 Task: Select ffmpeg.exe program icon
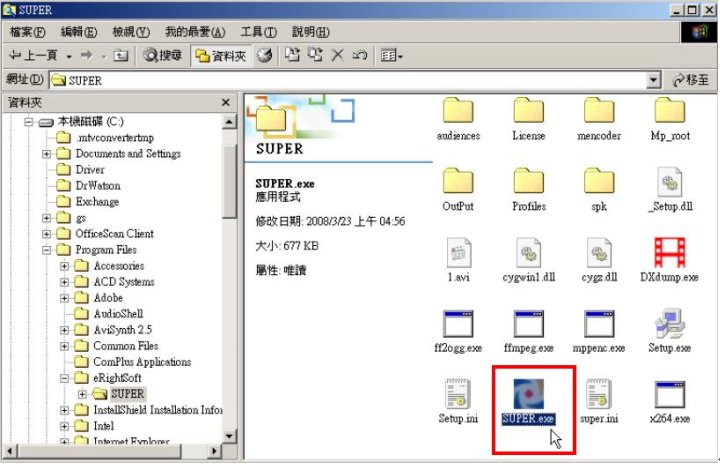[529, 323]
